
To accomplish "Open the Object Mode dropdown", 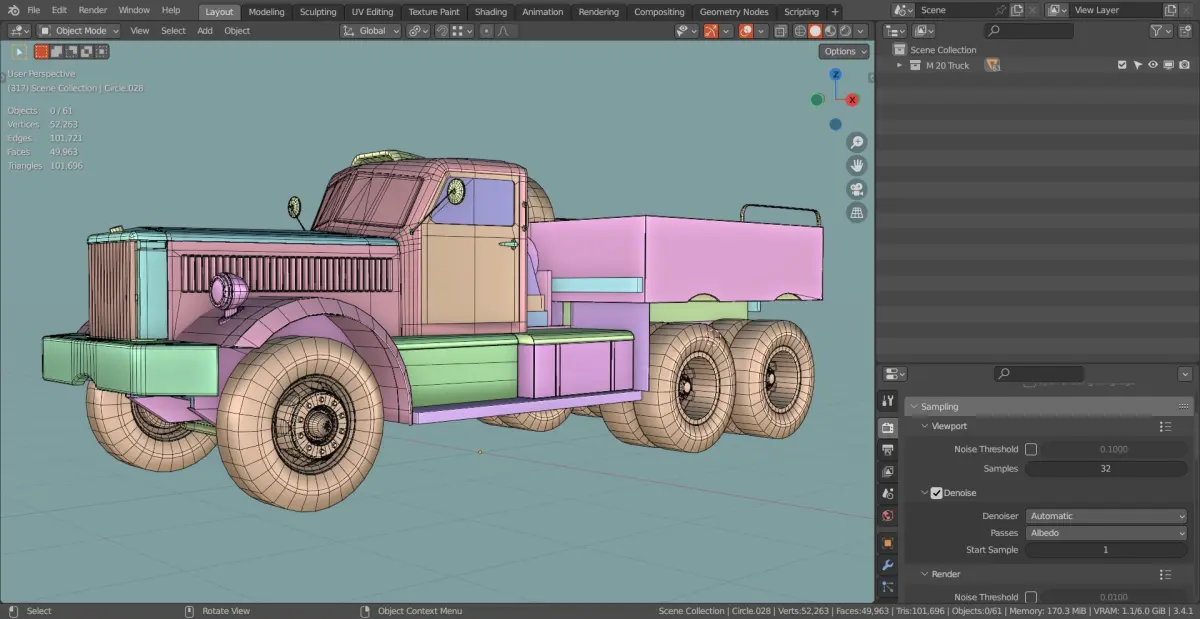I will [x=80, y=31].
